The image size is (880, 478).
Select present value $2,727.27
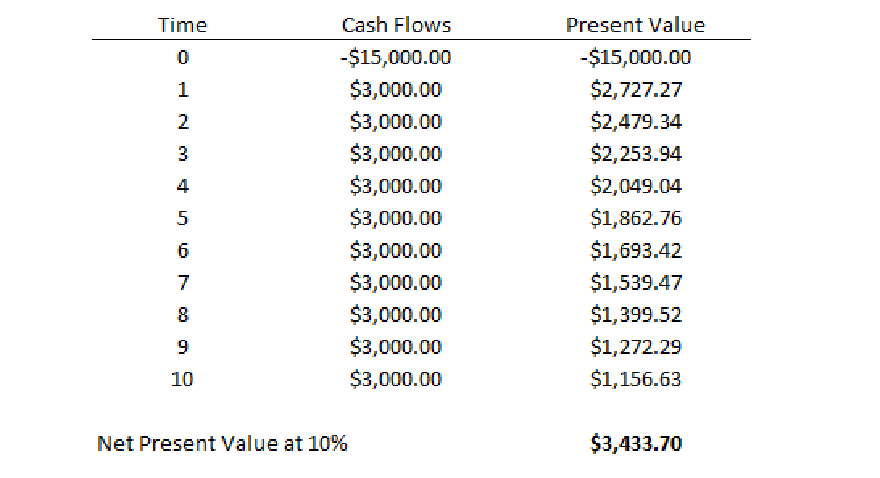pyautogui.click(x=636, y=90)
